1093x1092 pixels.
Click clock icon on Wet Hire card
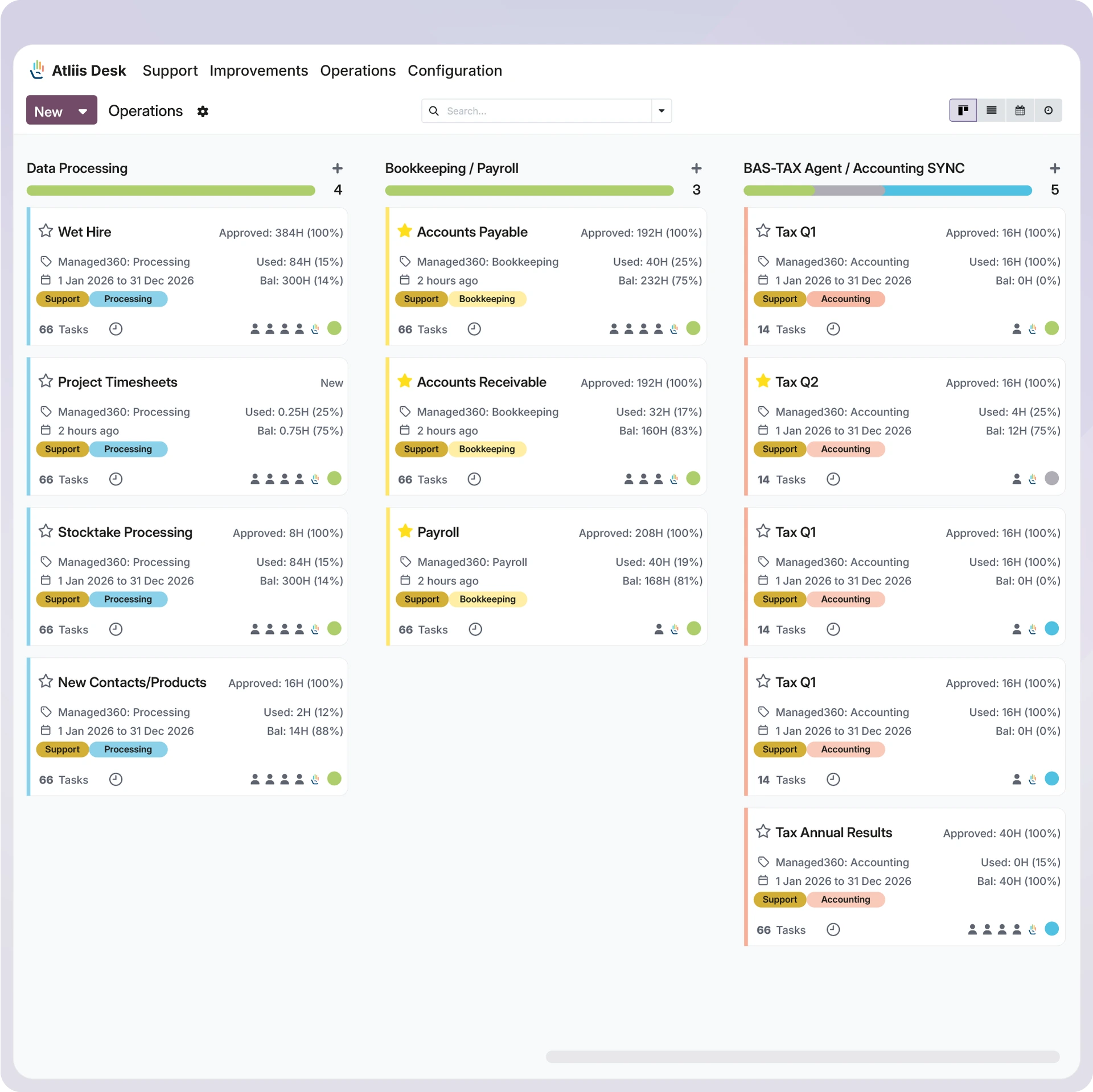[x=116, y=329]
